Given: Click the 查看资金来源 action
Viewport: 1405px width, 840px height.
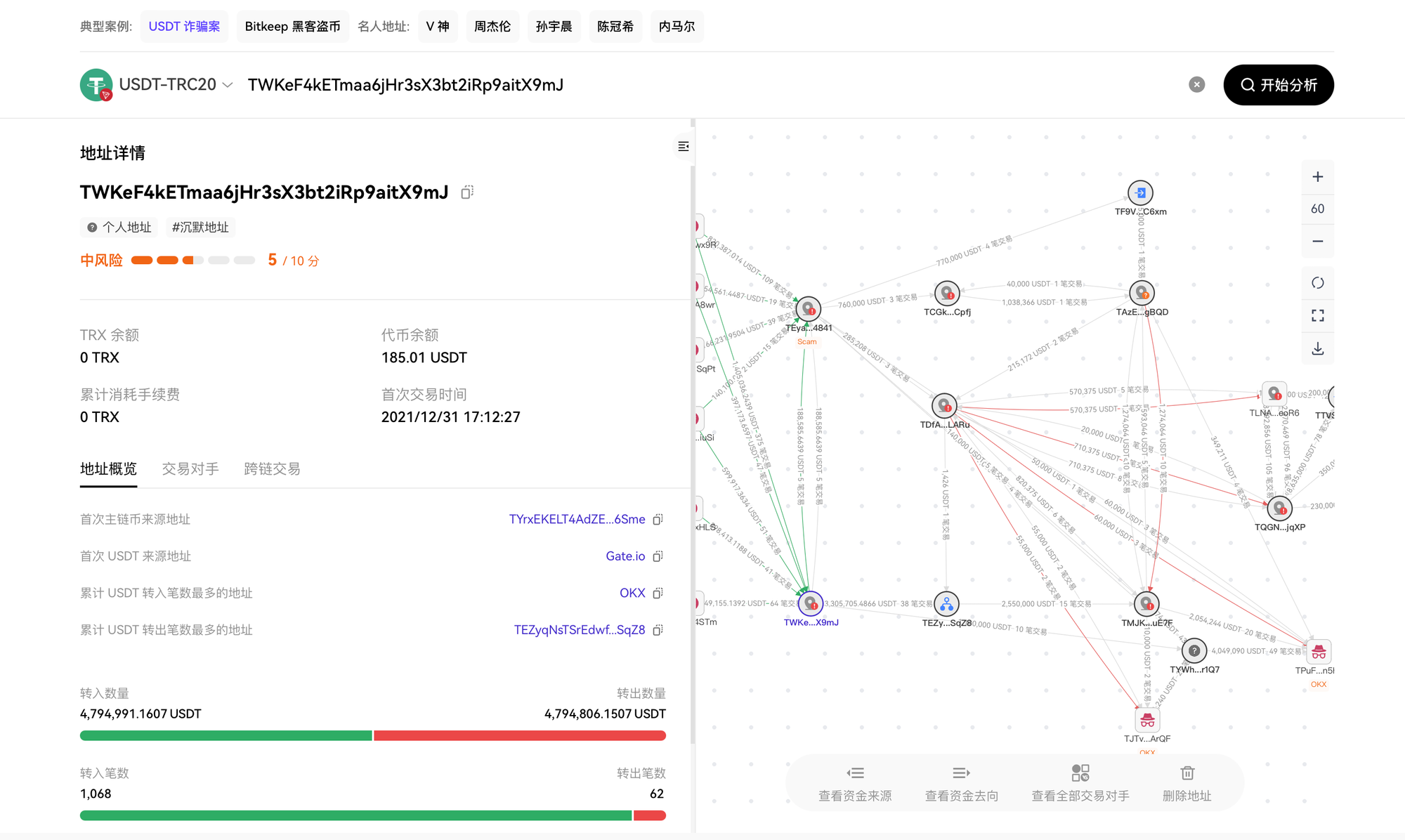Looking at the screenshot, I should pos(855,783).
